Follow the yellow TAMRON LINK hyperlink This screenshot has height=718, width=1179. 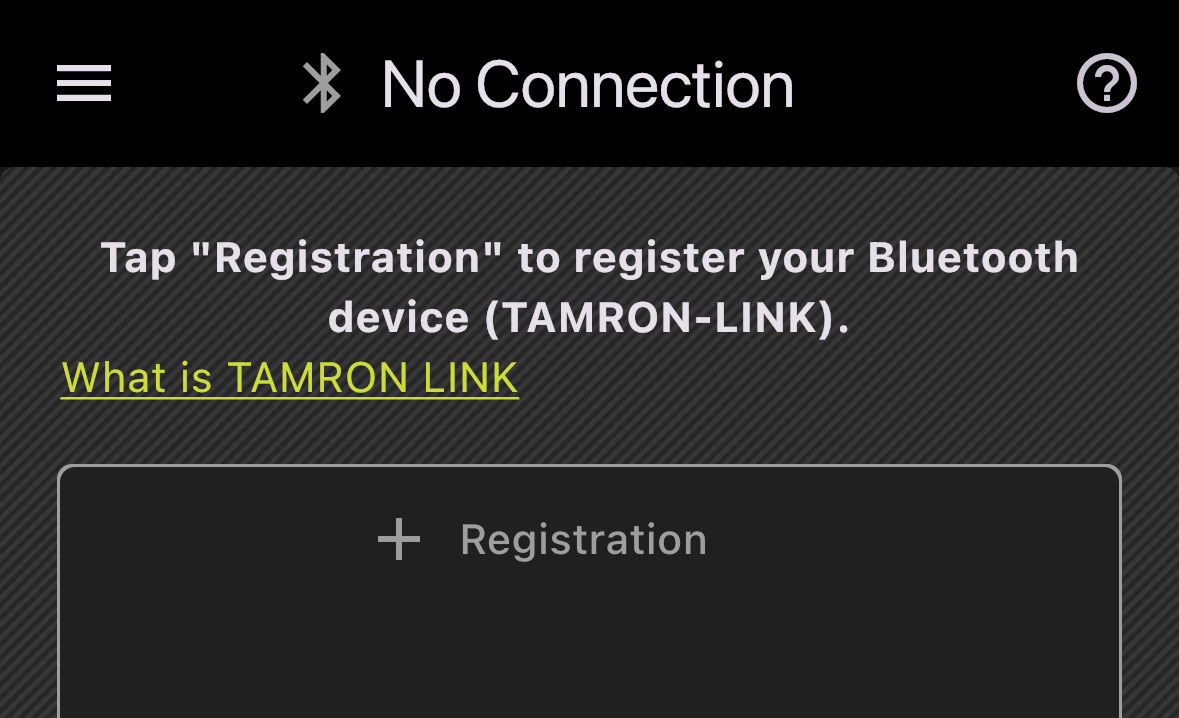[288, 377]
